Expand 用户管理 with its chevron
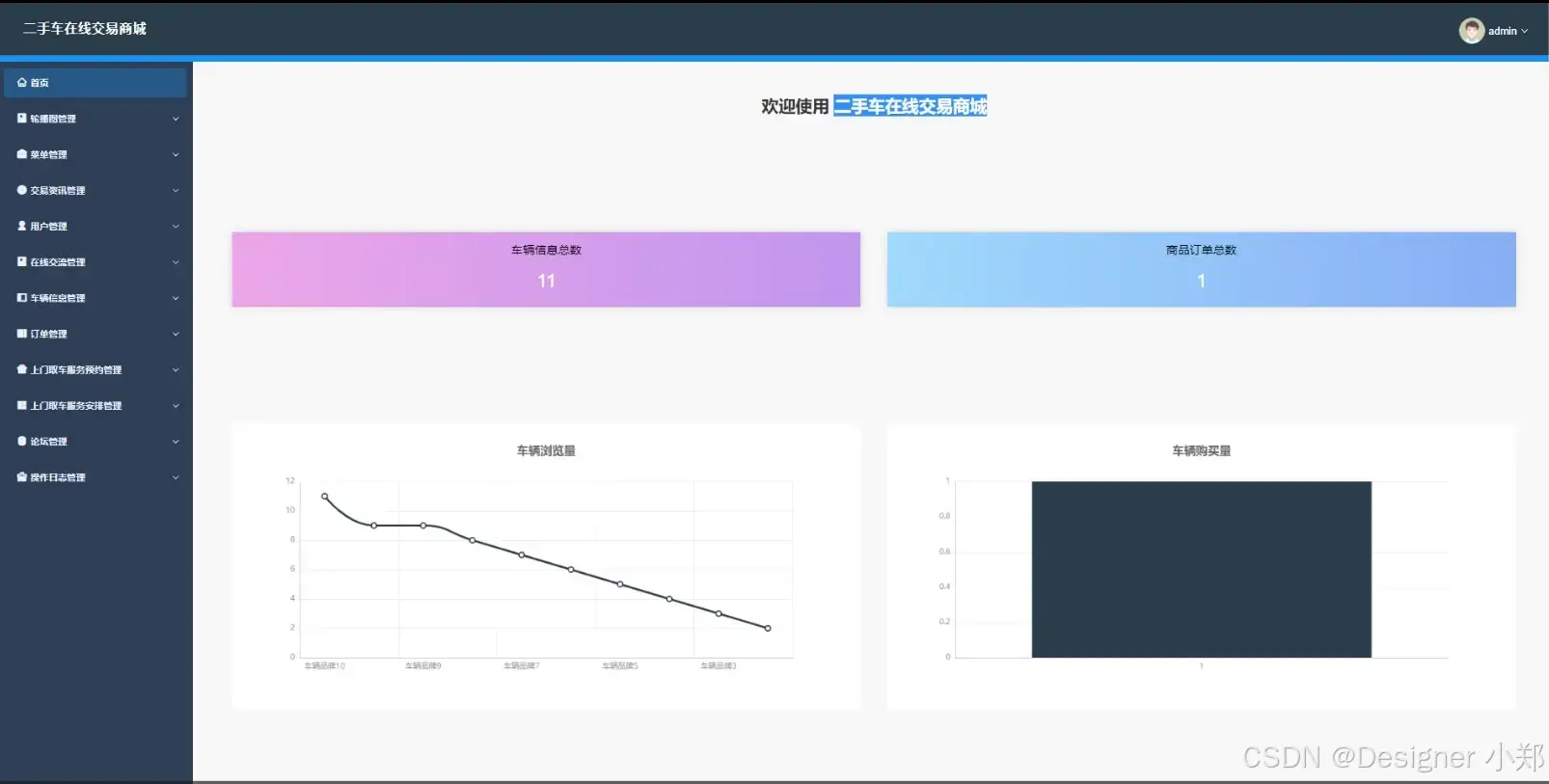The width and height of the screenshot is (1549, 784). (x=176, y=226)
